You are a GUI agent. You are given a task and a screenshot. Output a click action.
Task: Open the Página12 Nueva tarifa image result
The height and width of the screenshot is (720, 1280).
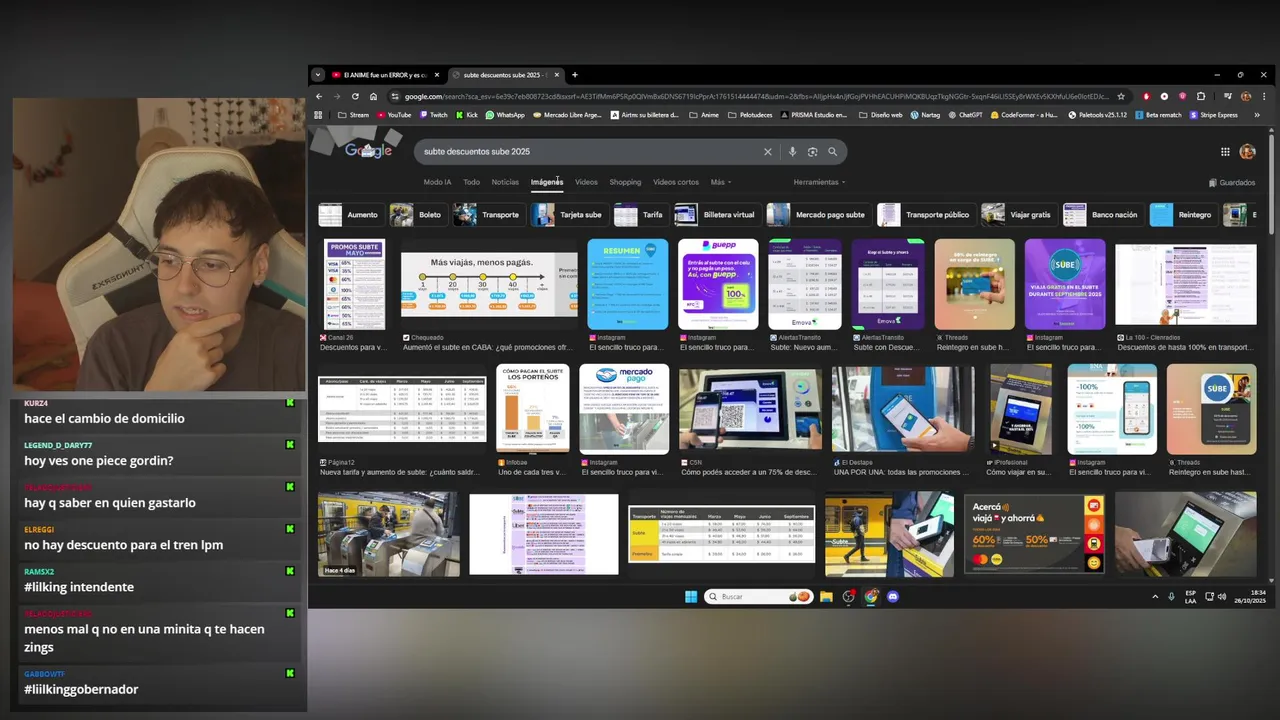click(402, 409)
